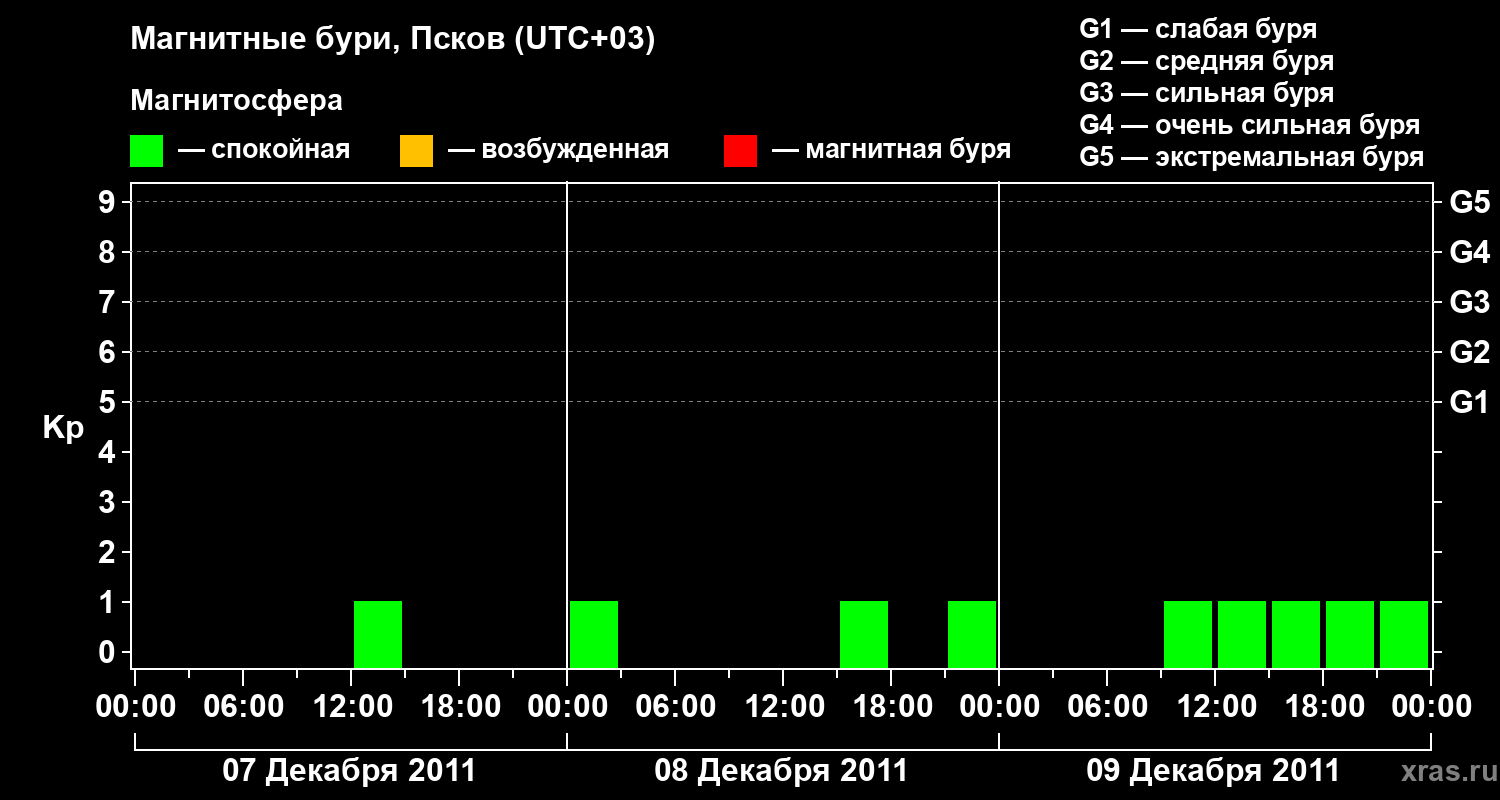Select the 08 Декабря bar at 15:00–18:00
Image resolution: width=1500 pixels, height=800 pixels.
[864, 634]
